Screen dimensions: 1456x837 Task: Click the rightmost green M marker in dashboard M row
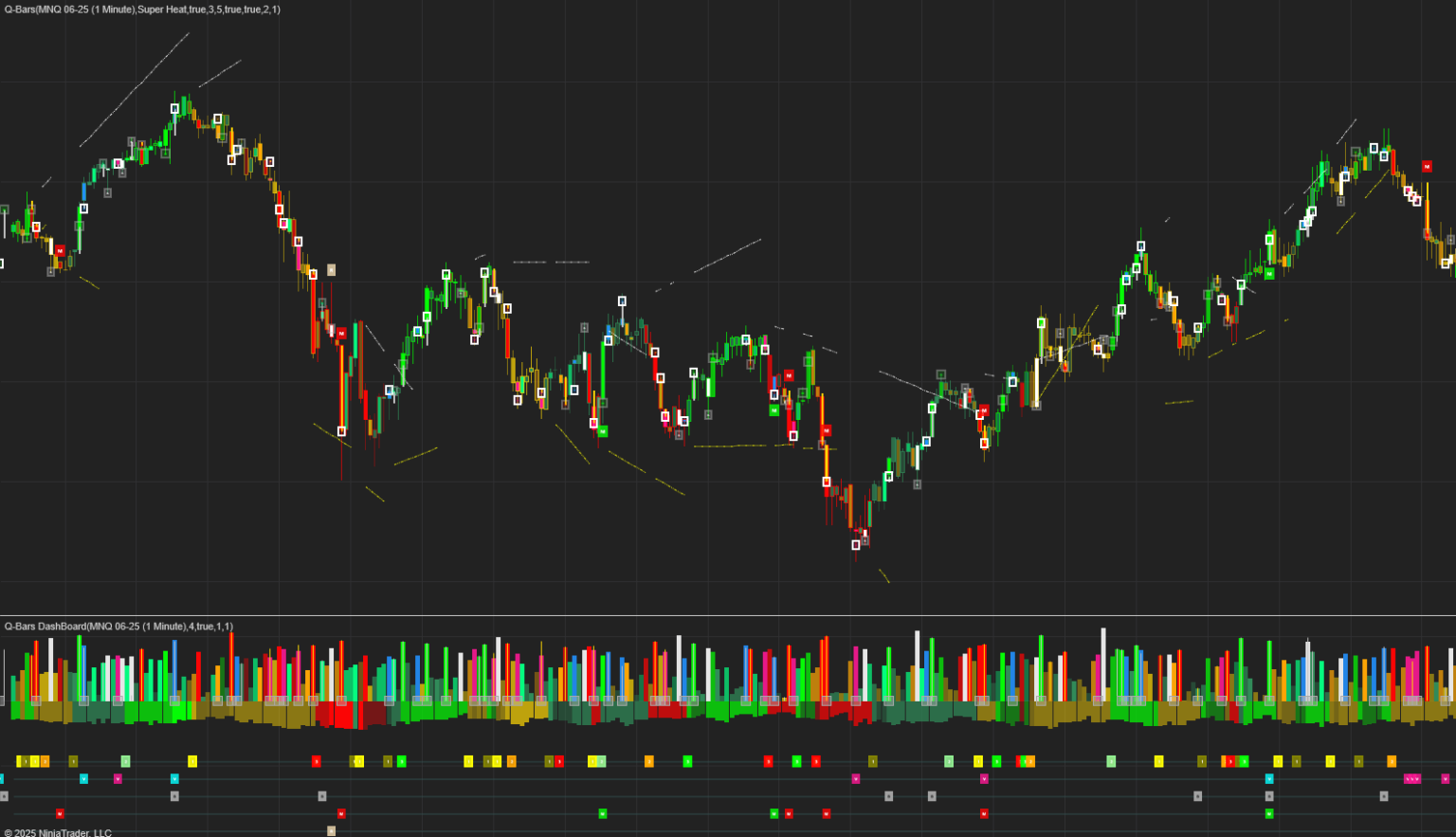(1269, 813)
